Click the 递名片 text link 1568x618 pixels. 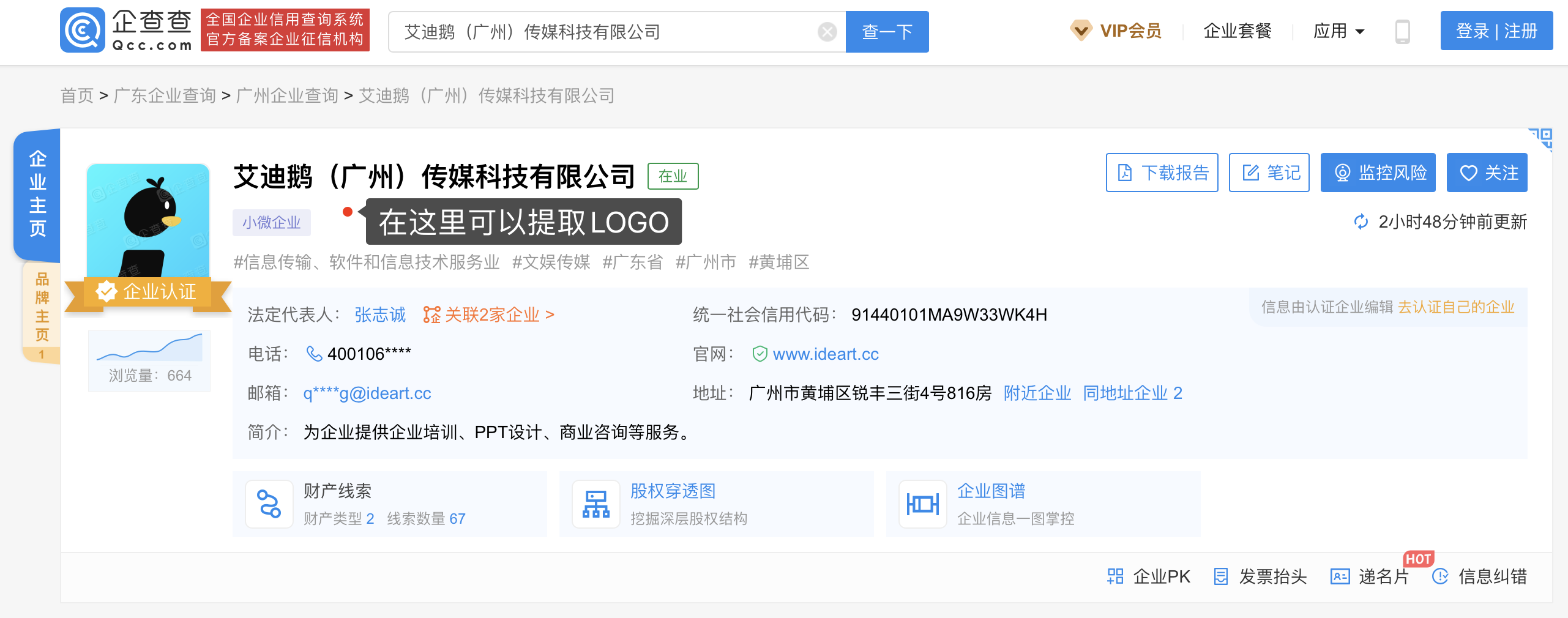pyautogui.click(x=1384, y=576)
